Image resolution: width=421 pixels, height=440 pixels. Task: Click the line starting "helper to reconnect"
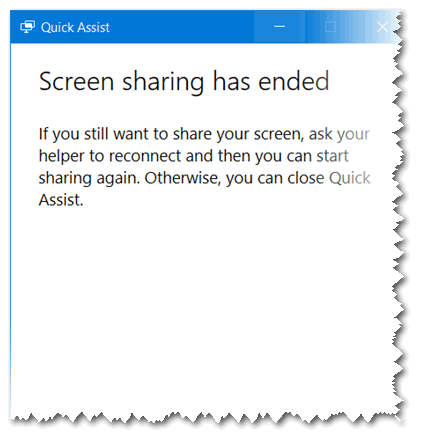[194, 156]
